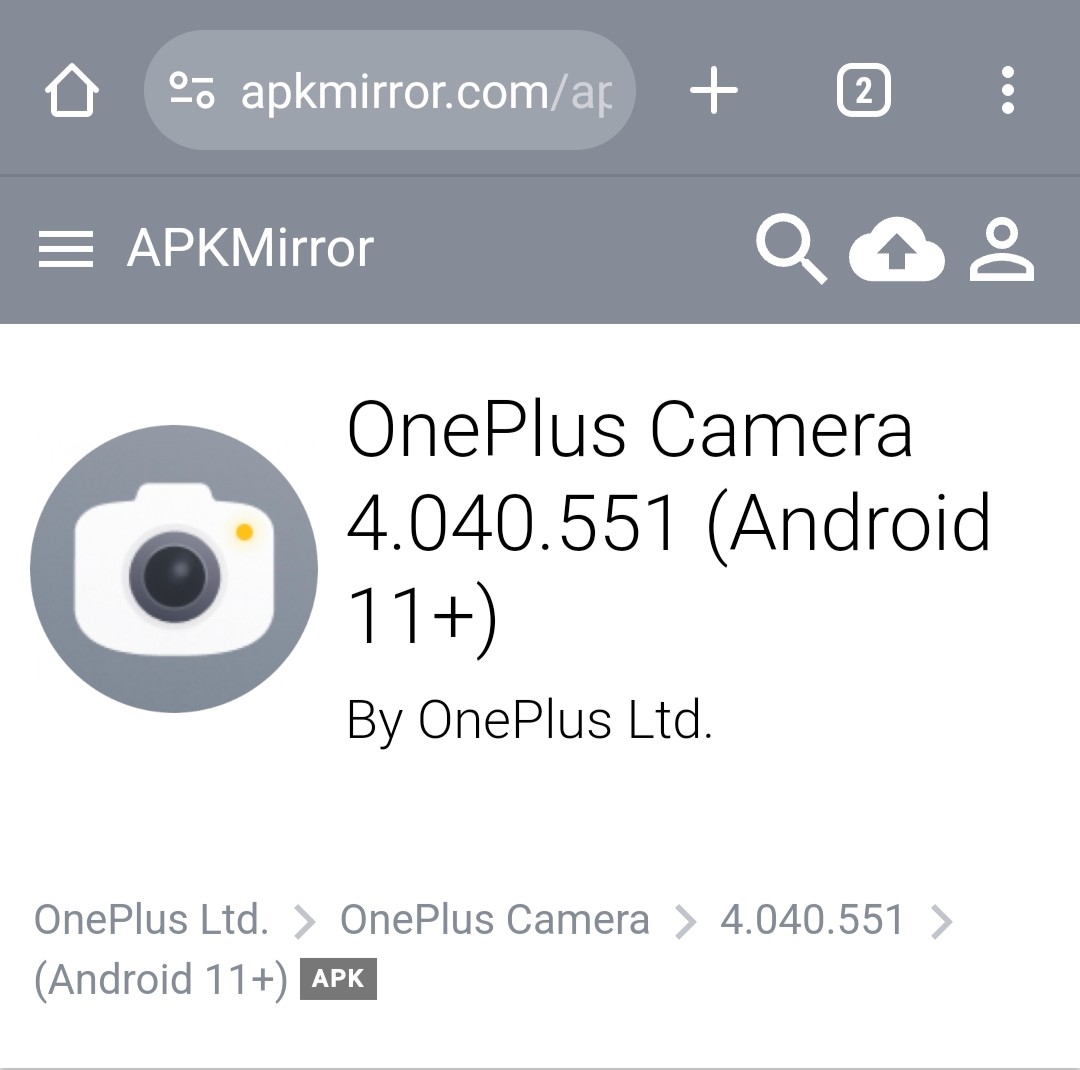
Task: Click the gray APK badge label
Action: coord(338,978)
